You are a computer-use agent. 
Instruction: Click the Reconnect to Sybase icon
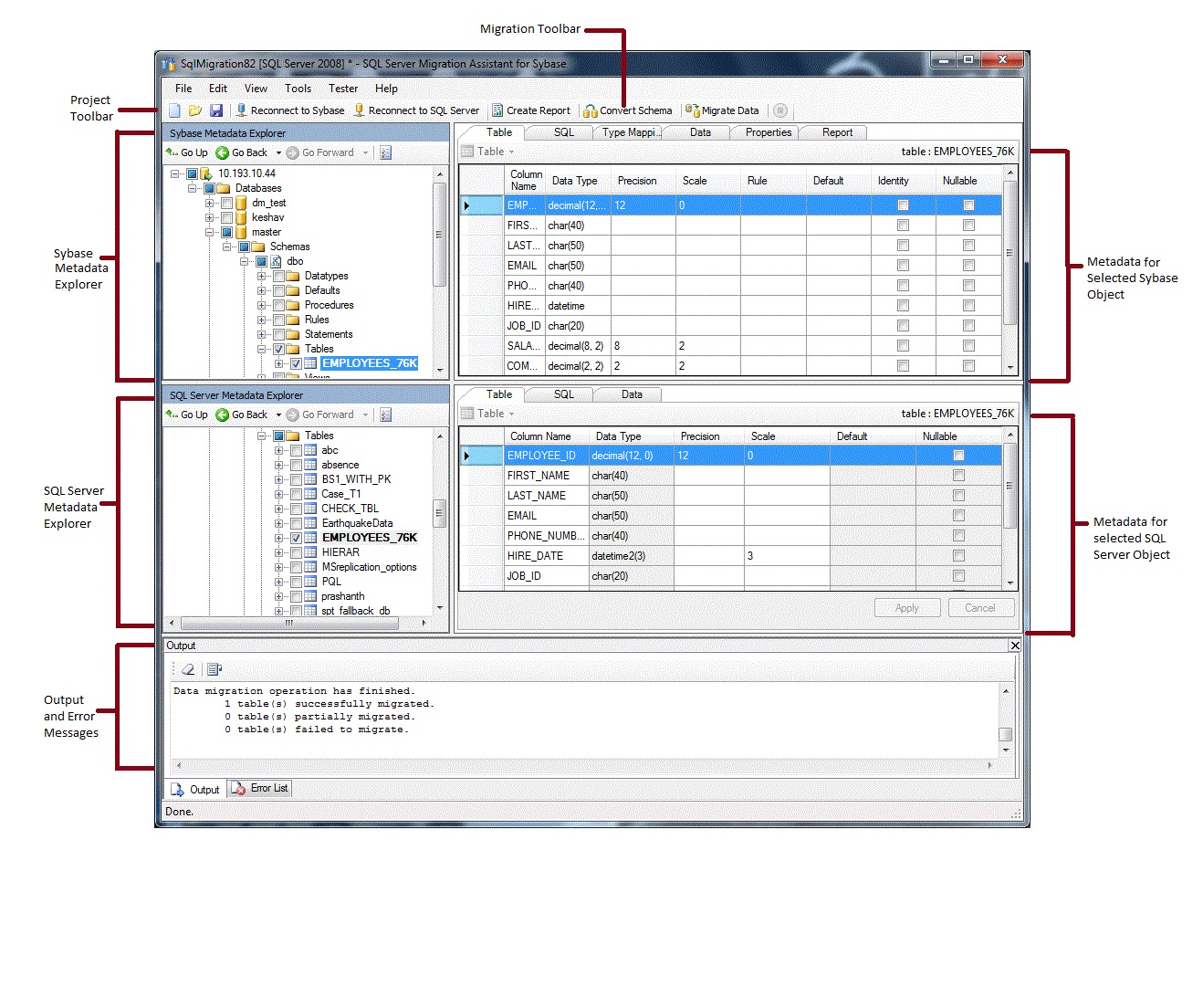(x=239, y=110)
